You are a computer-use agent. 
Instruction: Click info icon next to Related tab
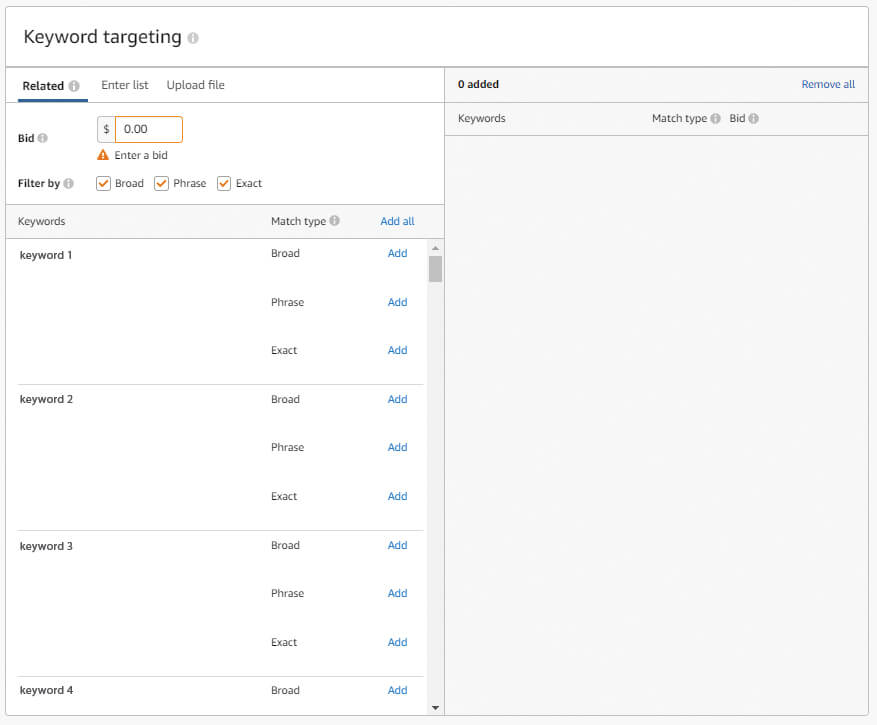74,86
